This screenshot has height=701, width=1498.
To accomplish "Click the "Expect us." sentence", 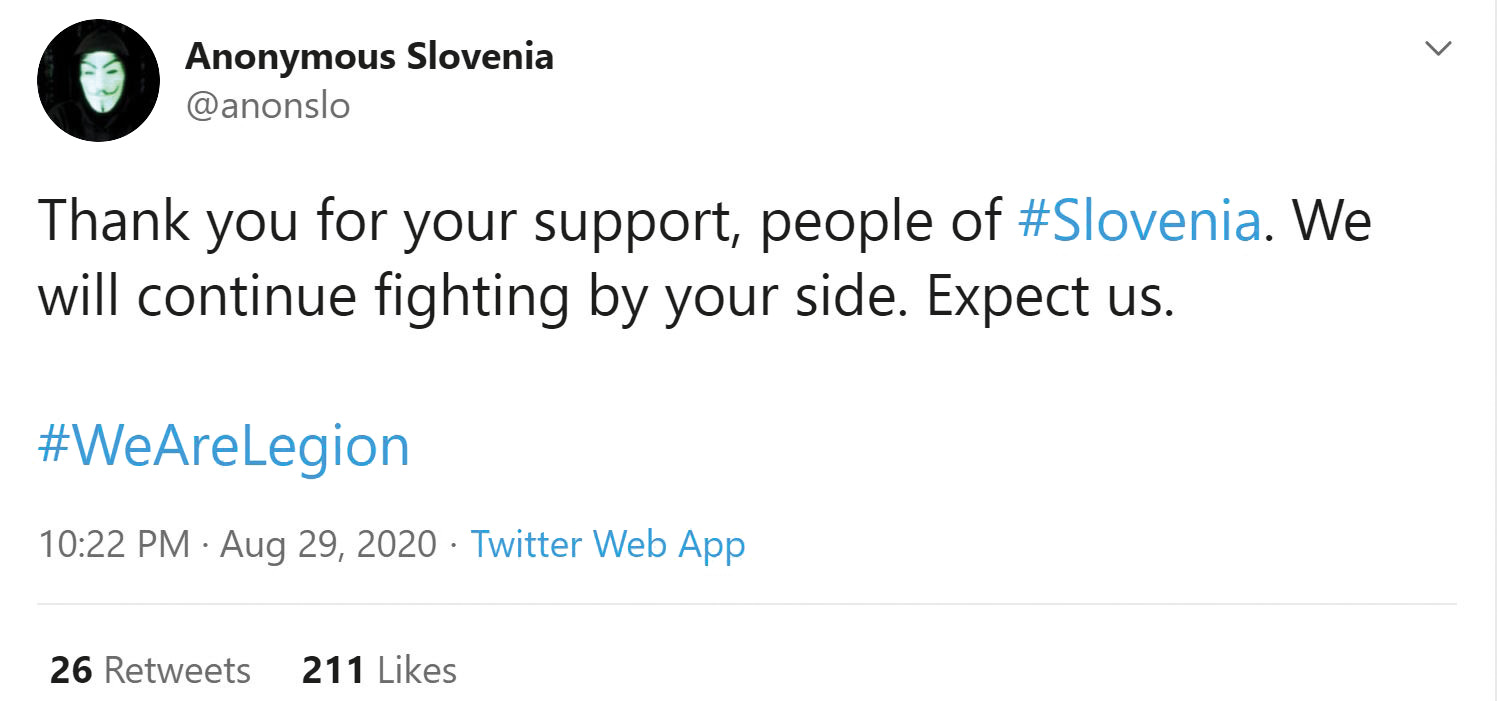I will 1049,298.
